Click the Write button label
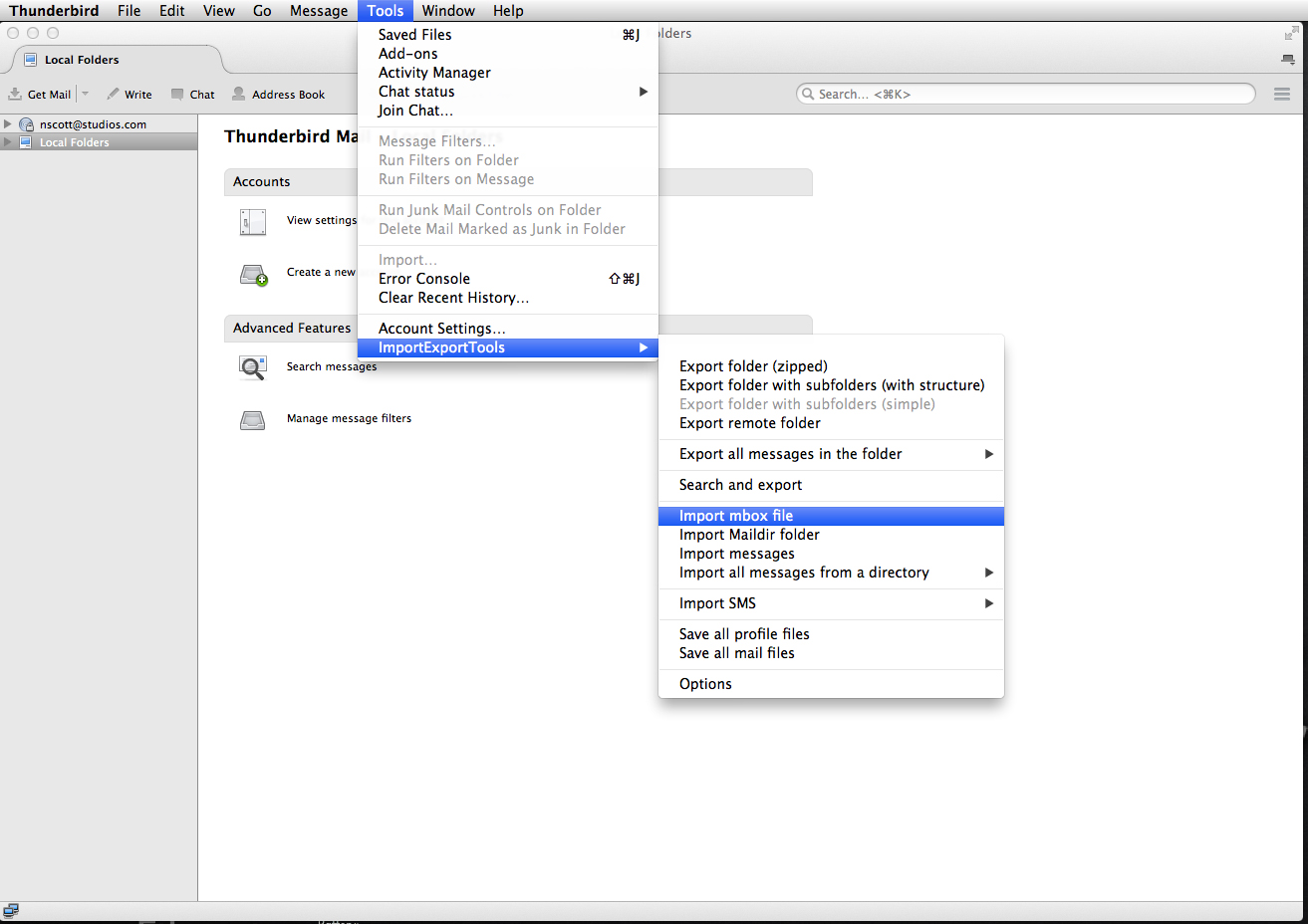Screen dimensions: 1308x924 [138, 95]
